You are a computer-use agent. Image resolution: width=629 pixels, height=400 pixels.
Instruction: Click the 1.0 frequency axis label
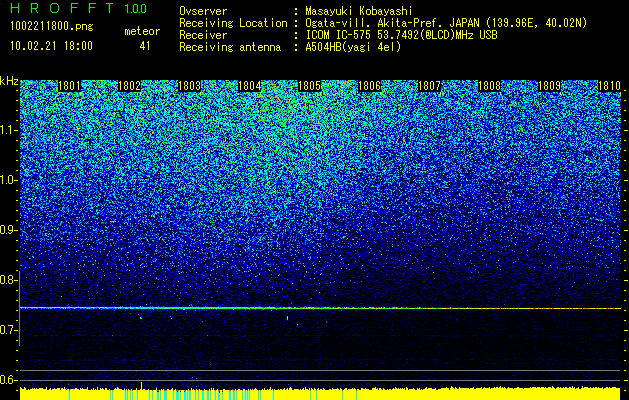9,180
